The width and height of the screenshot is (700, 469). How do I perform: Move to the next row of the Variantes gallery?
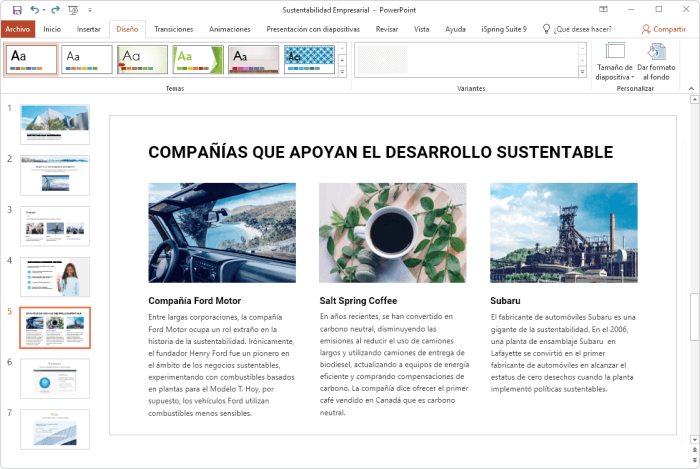(x=583, y=60)
